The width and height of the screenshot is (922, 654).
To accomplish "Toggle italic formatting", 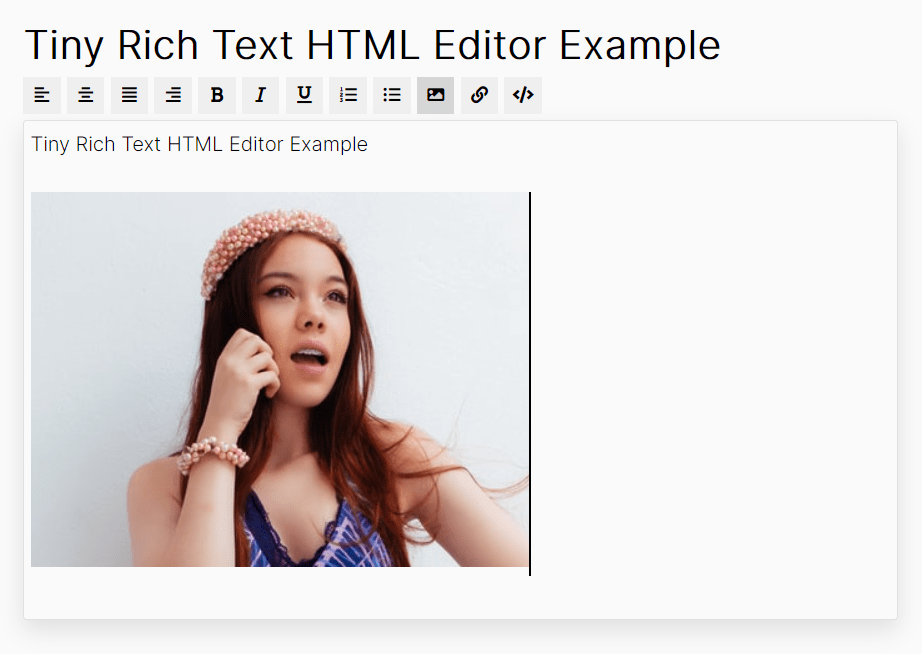I will 260,95.
